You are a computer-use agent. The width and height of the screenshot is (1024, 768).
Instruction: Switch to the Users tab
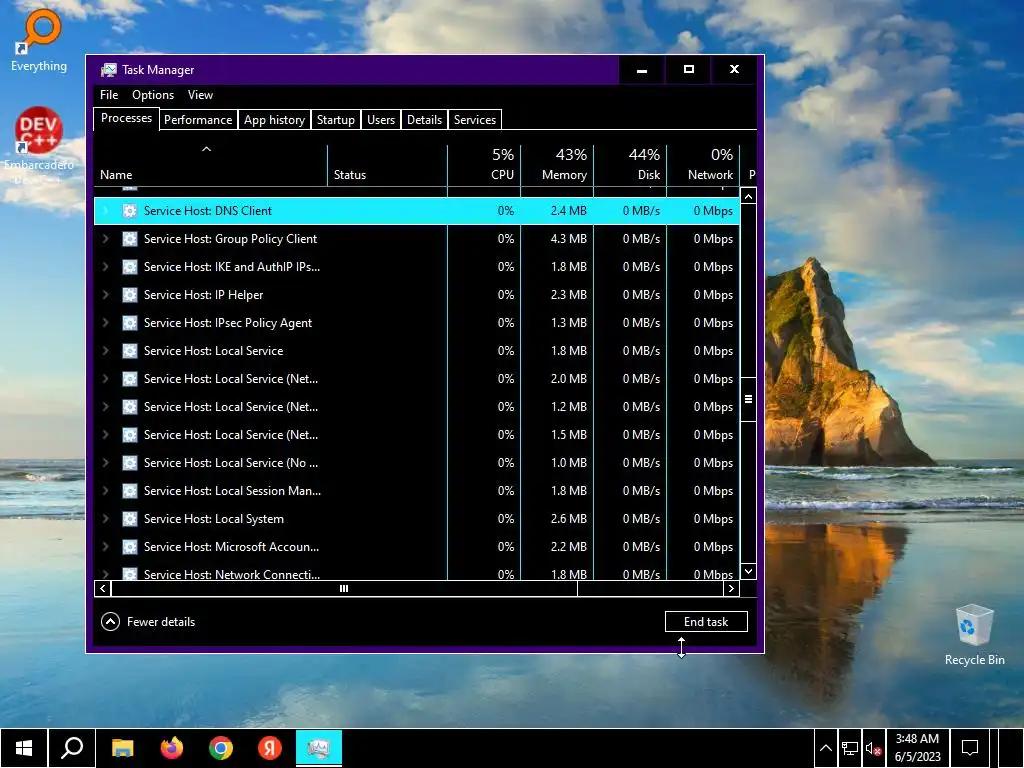pyautogui.click(x=381, y=120)
